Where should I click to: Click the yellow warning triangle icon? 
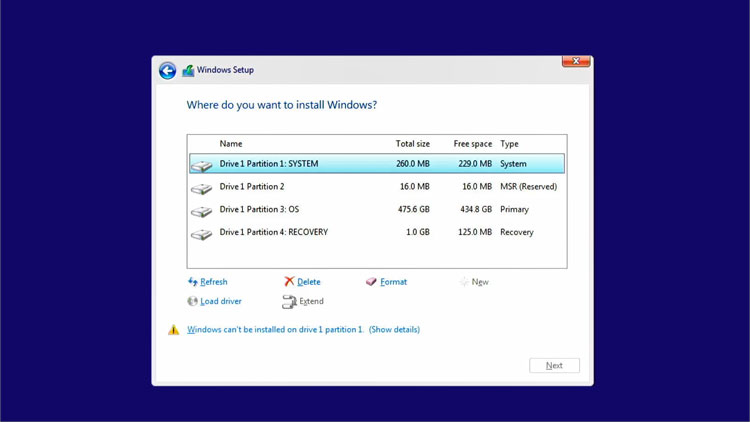point(174,330)
